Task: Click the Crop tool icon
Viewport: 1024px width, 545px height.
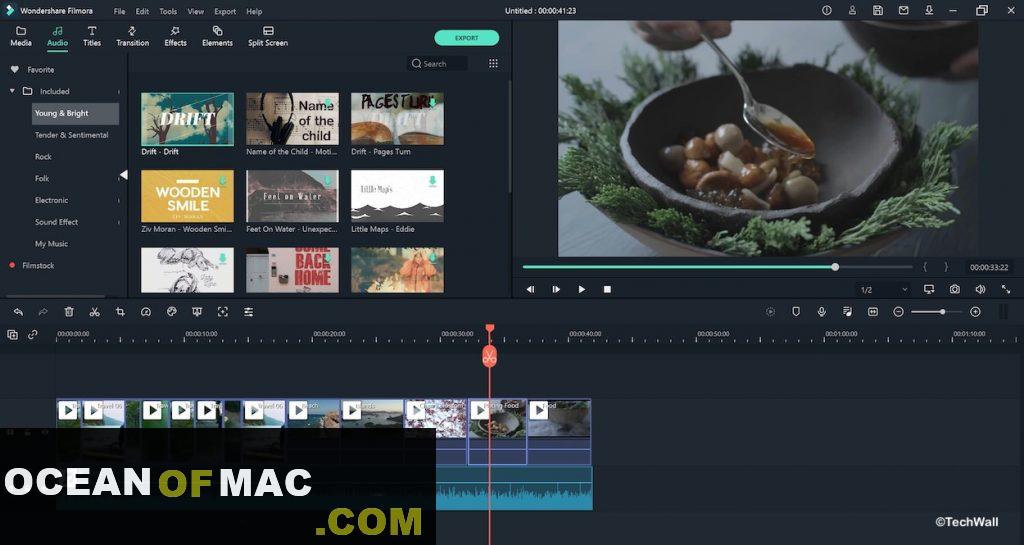Action: pyautogui.click(x=120, y=312)
